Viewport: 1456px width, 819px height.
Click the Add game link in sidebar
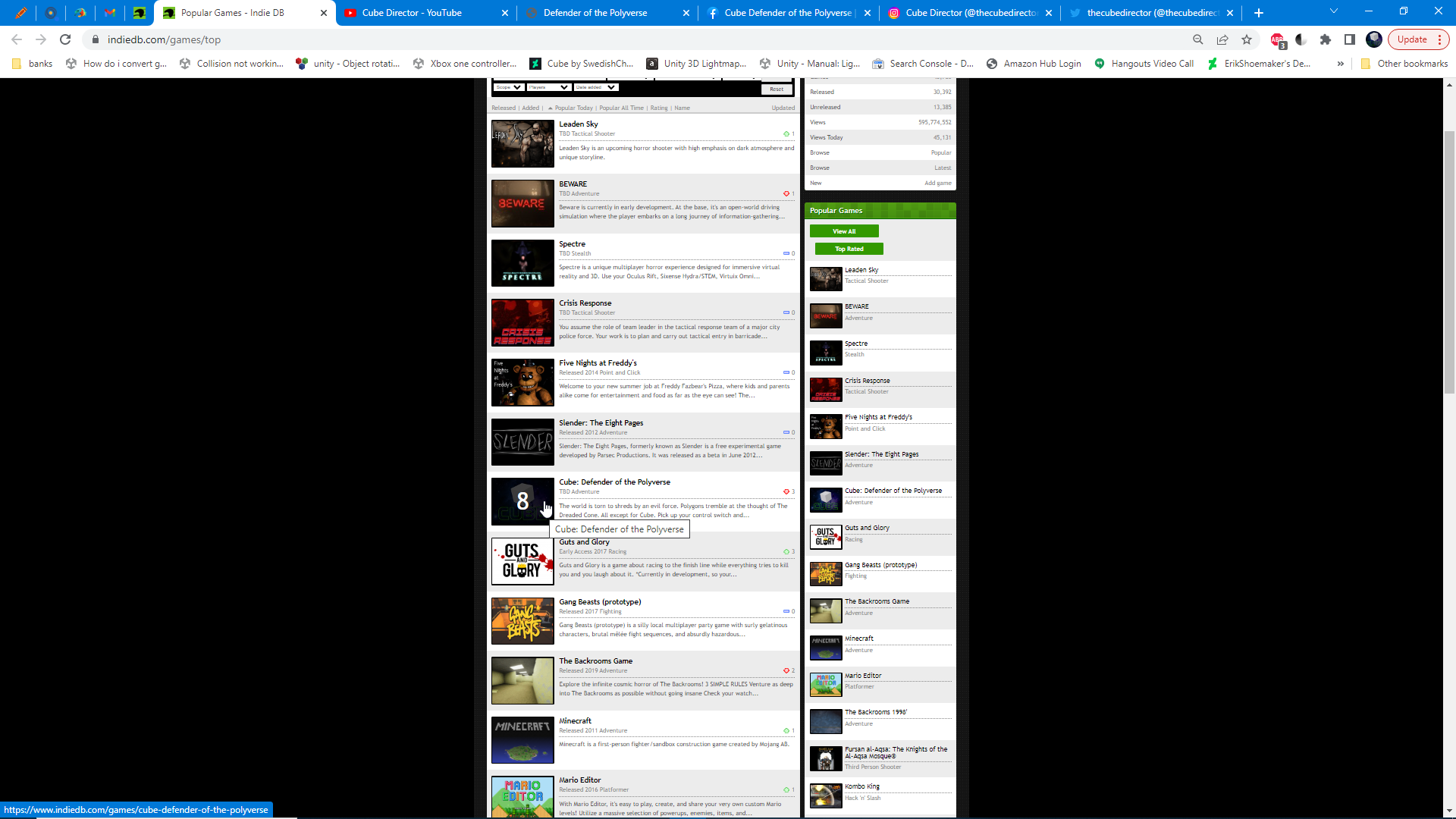tap(937, 183)
